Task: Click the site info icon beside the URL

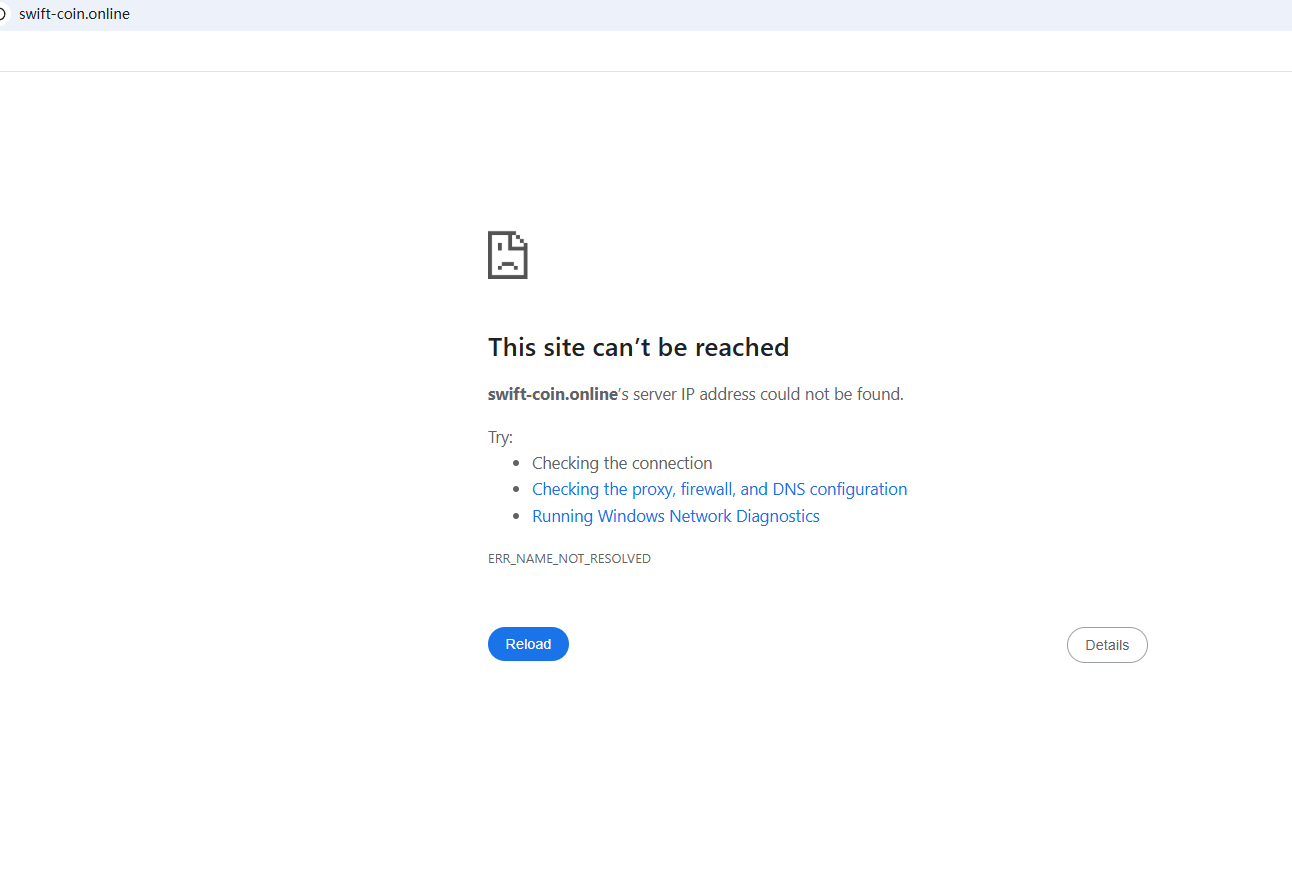Action: coord(3,14)
